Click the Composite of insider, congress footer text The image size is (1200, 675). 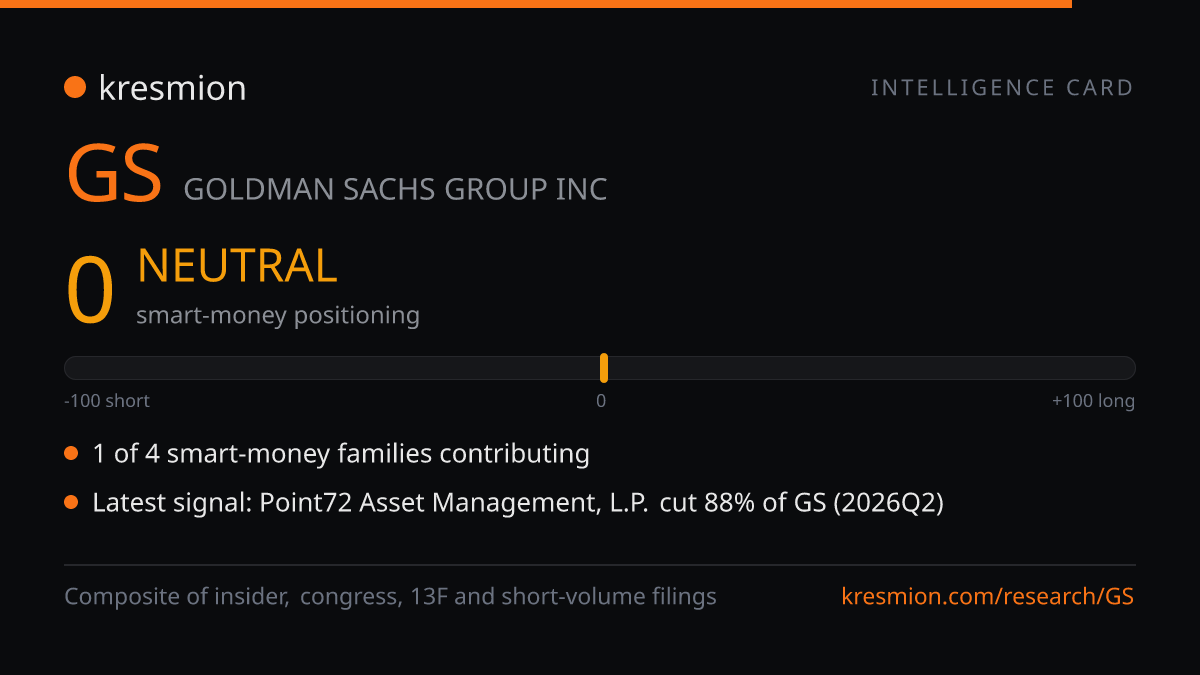(x=391, y=597)
